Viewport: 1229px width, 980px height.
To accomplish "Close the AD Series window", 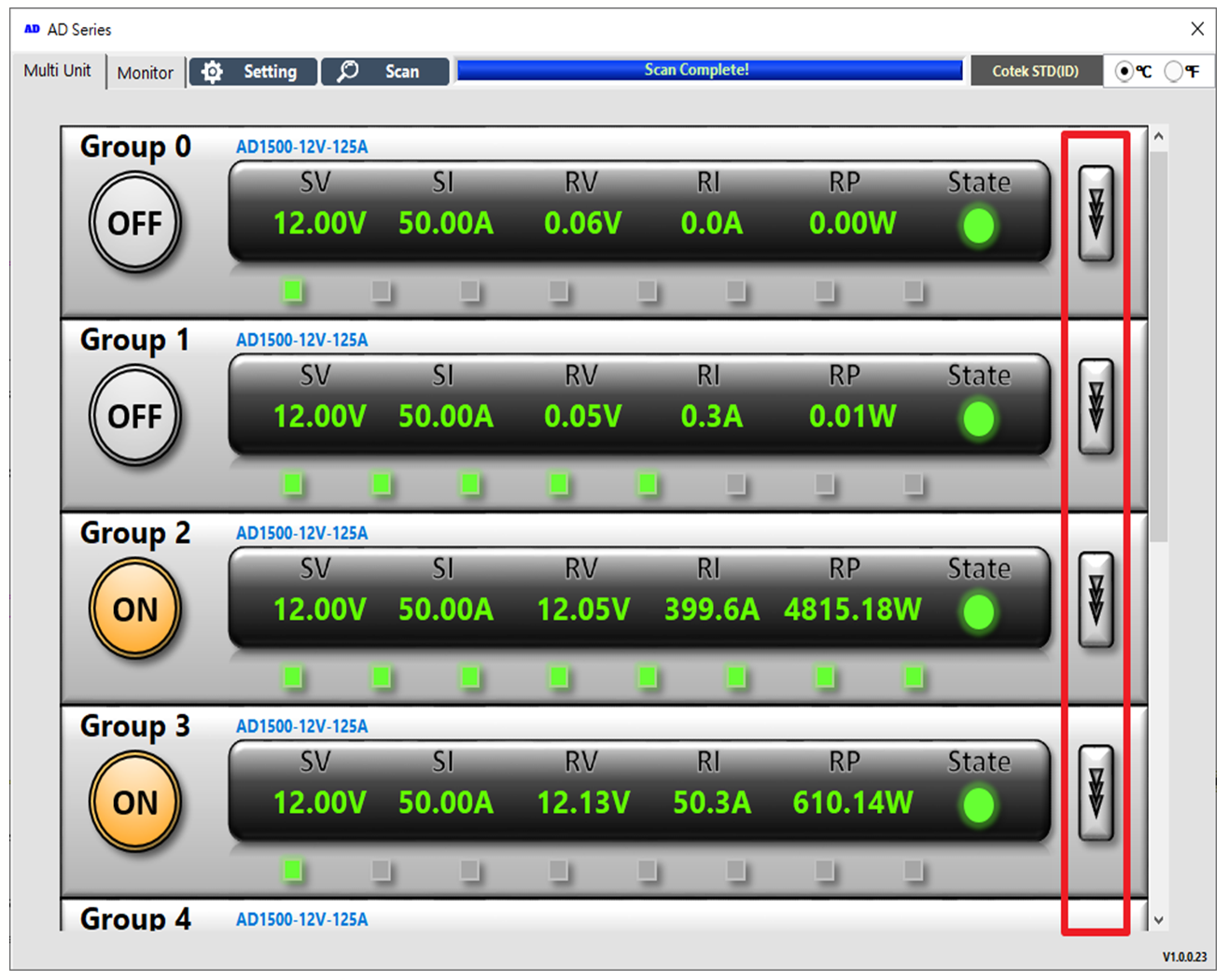I will click(x=1197, y=29).
